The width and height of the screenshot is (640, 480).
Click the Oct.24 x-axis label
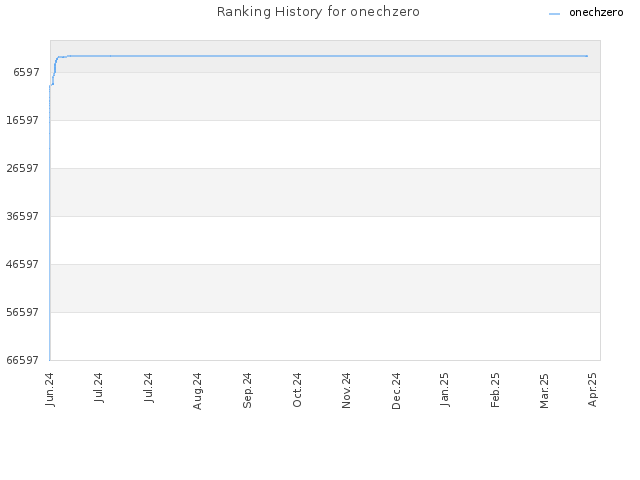(x=297, y=390)
